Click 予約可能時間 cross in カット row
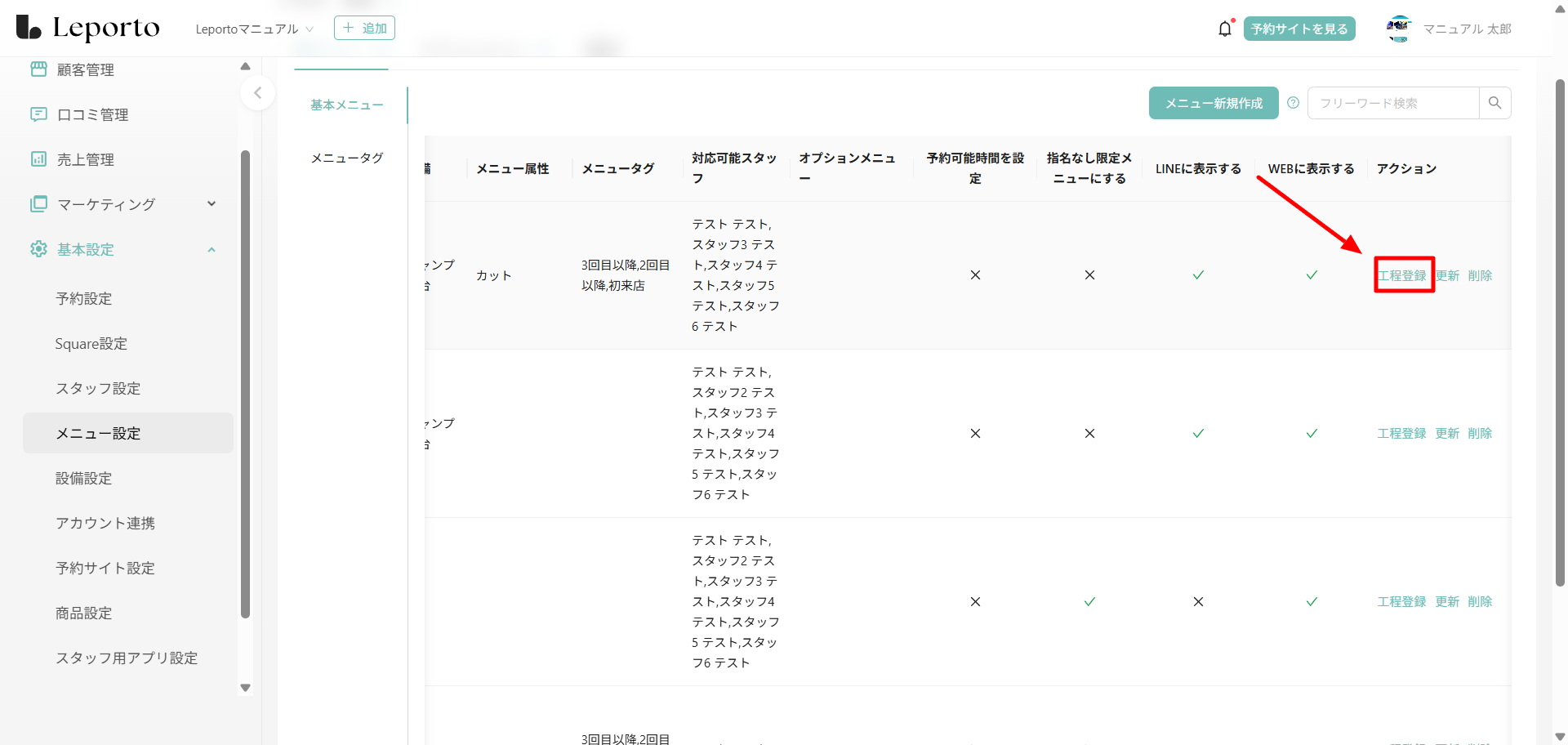1568x745 pixels. pos(975,275)
